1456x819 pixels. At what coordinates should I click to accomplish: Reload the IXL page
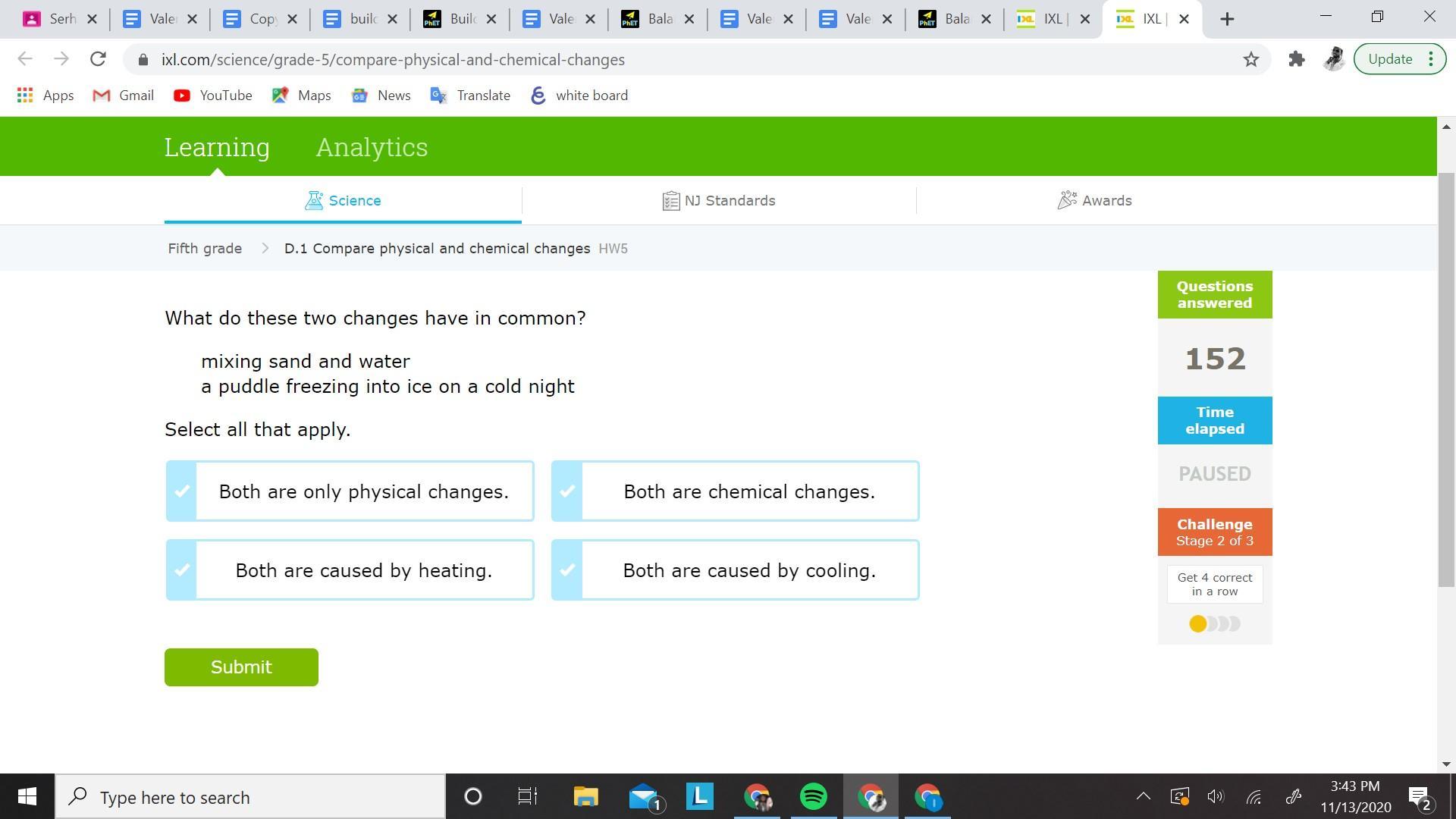pyautogui.click(x=98, y=59)
